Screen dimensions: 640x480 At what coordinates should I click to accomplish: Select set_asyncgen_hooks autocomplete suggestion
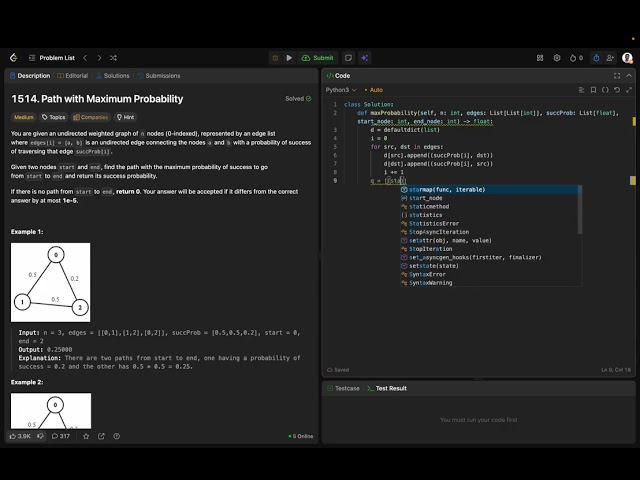coord(489,258)
